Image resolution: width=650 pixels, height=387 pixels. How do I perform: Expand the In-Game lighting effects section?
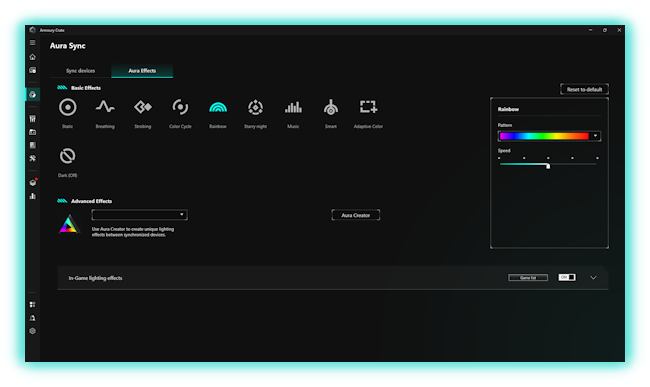pyautogui.click(x=593, y=278)
